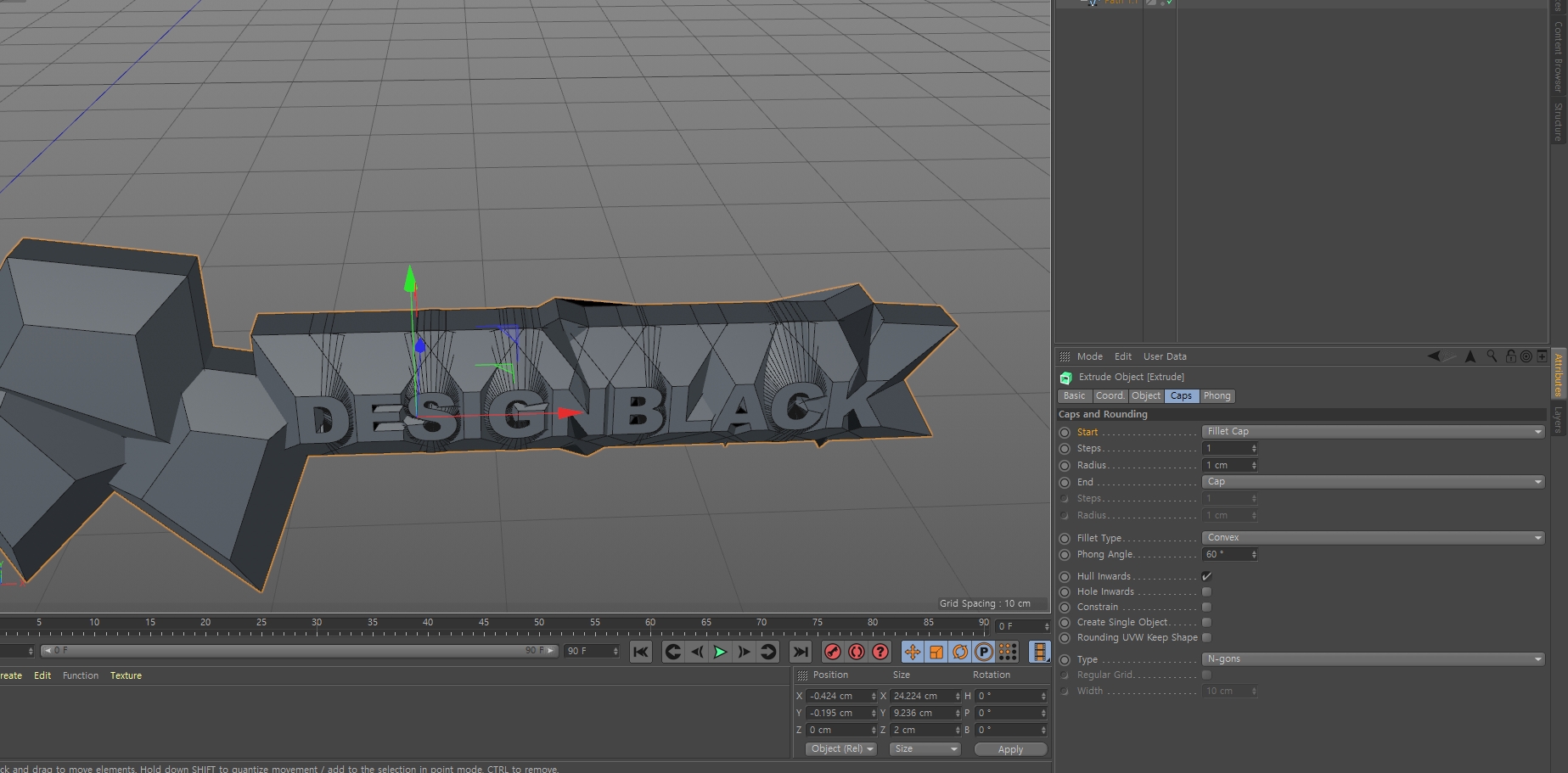
Task: Open the filmstrip playback options icon
Action: tap(1039, 652)
